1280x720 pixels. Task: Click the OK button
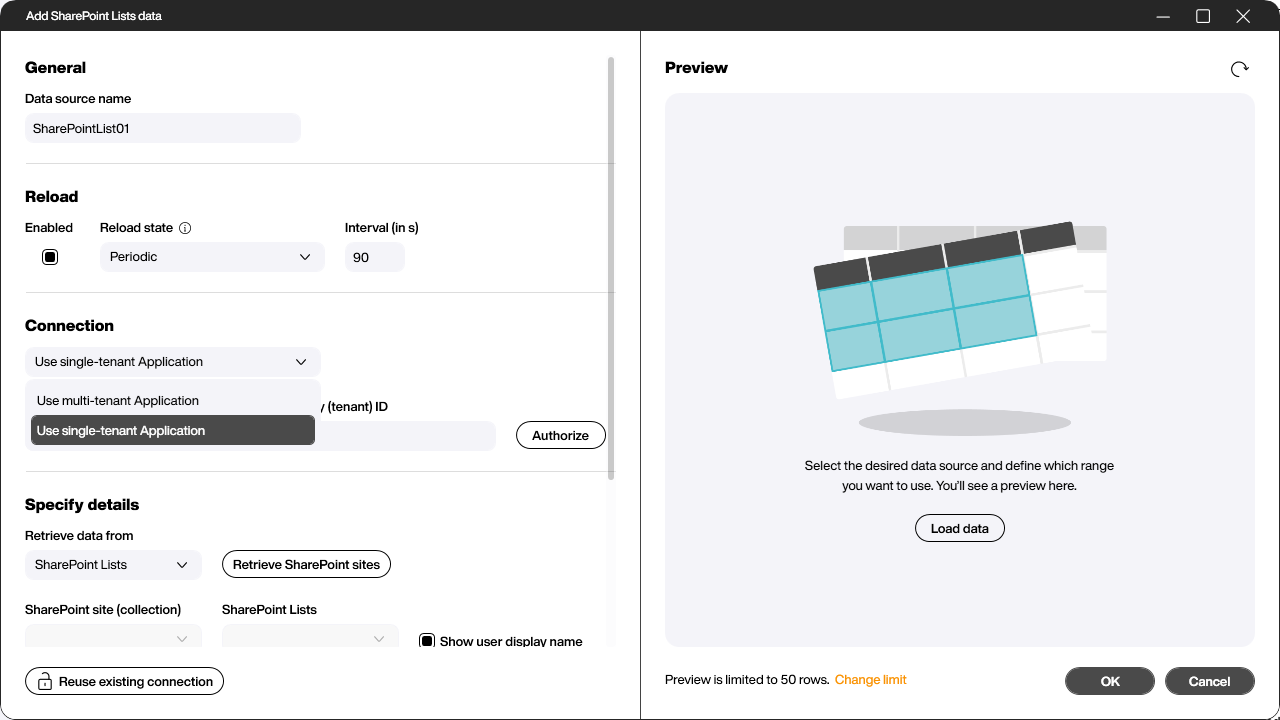click(x=1110, y=681)
